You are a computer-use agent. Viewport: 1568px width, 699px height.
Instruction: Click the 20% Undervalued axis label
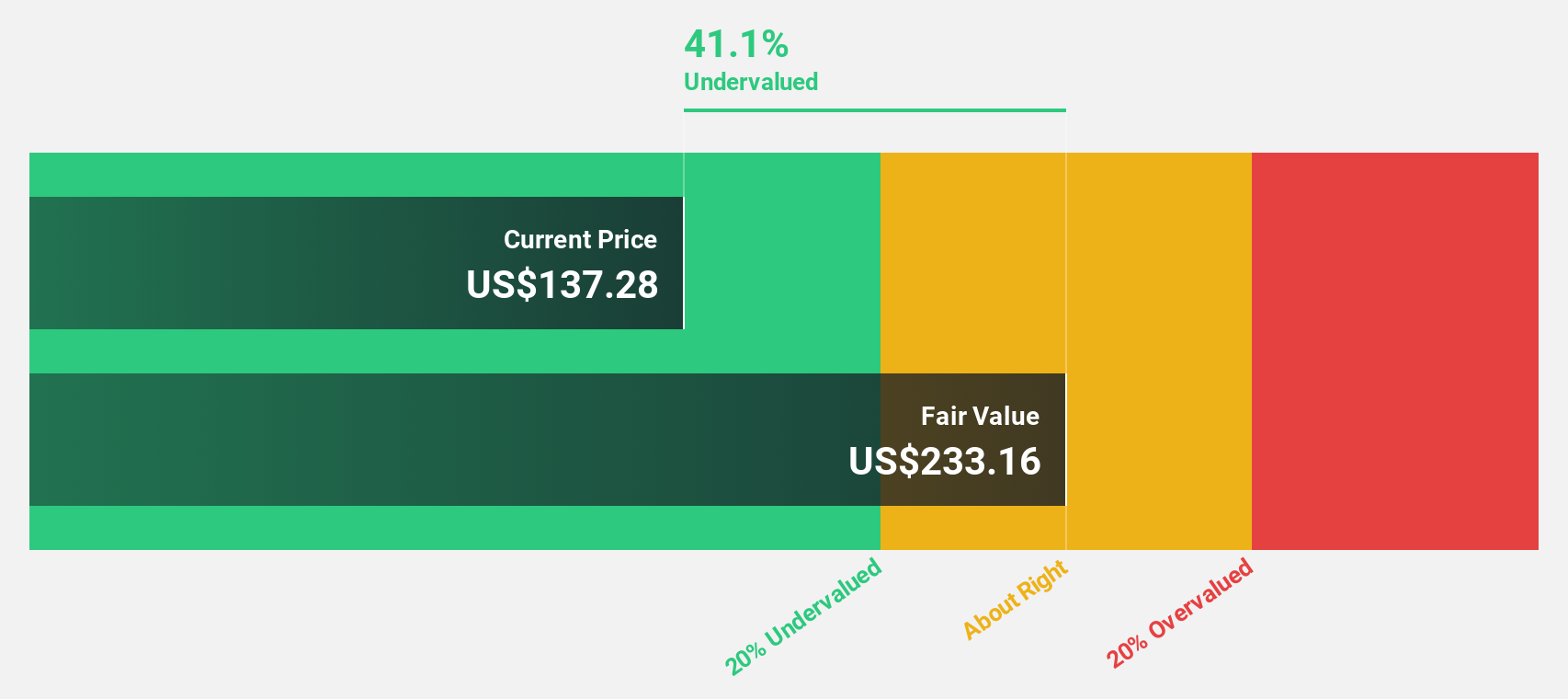click(x=803, y=616)
